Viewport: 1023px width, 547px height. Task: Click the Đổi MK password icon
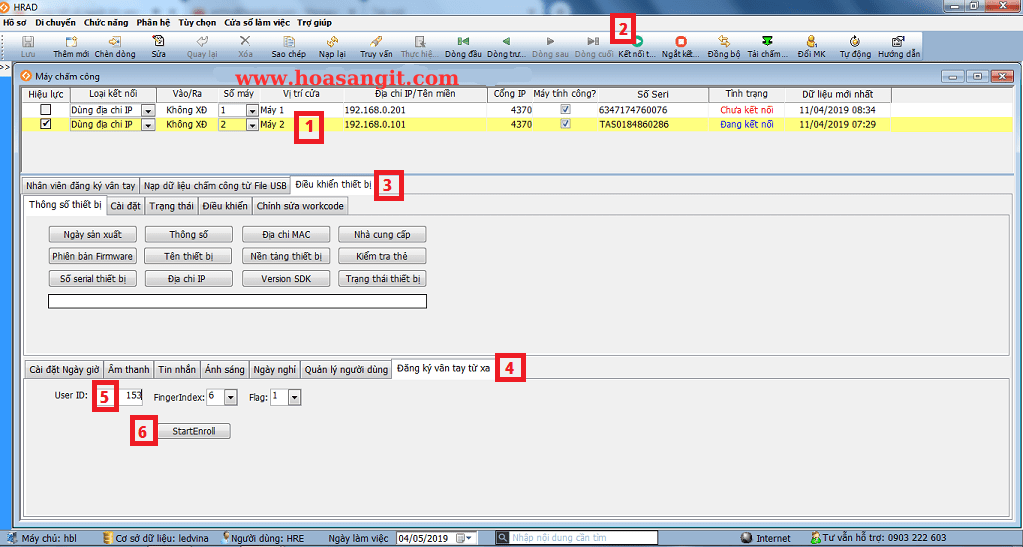click(811, 42)
